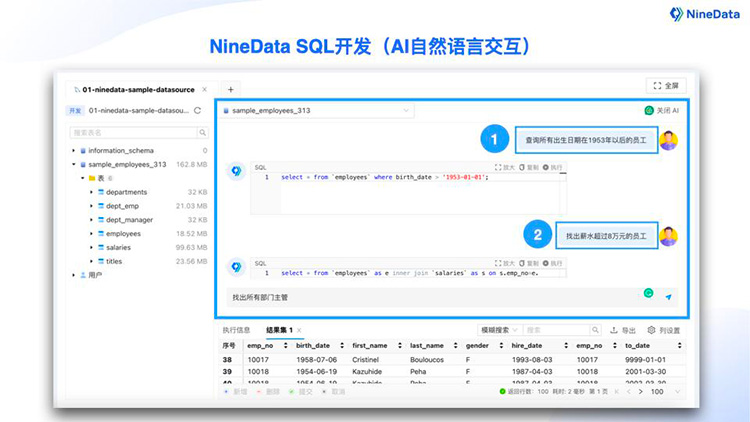Click the AI prompt input field
750x422 pixels.
[430, 297]
